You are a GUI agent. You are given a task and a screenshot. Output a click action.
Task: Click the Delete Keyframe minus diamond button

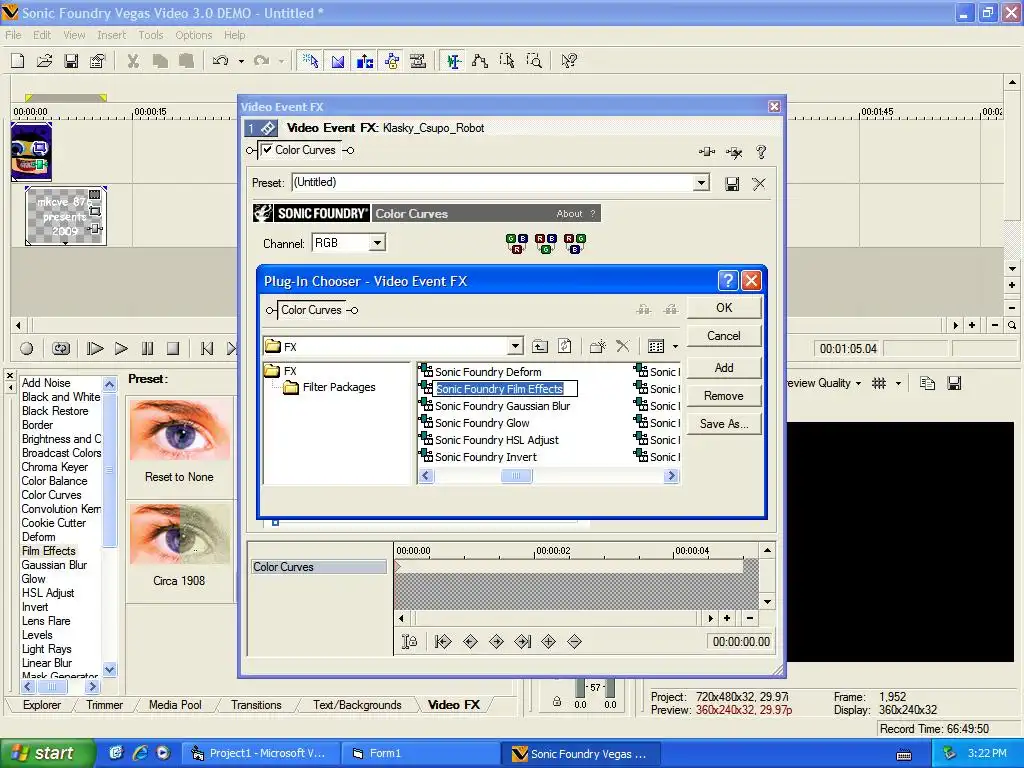(x=574, y=642)
